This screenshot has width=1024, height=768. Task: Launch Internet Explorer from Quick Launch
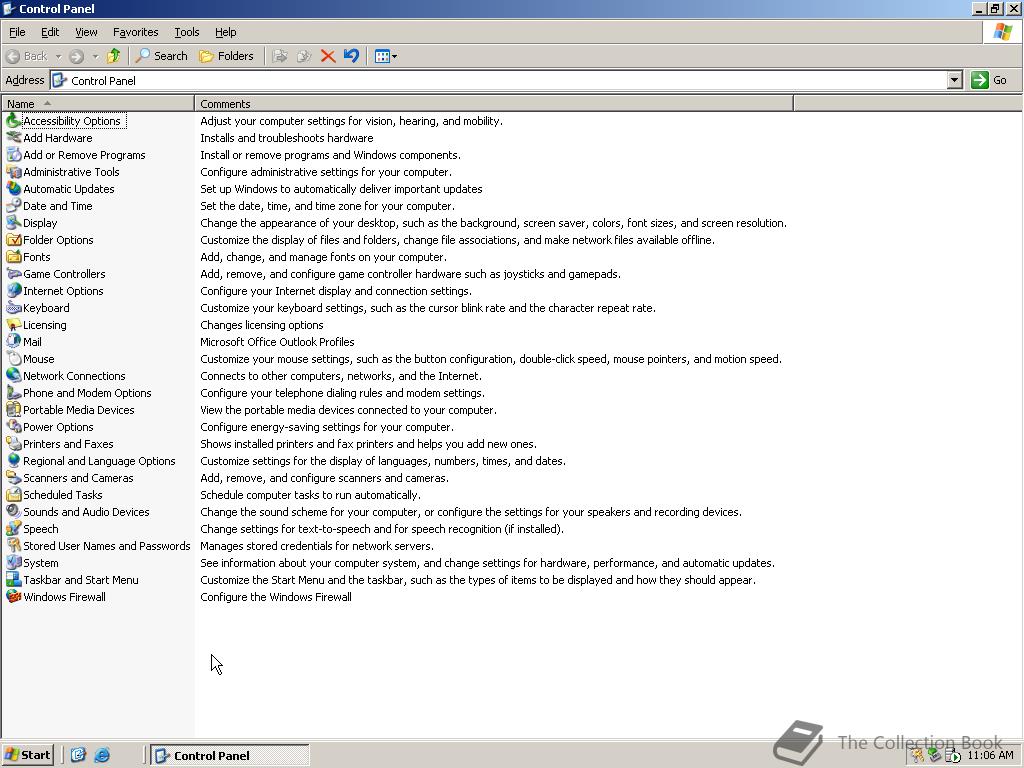[102, 755]
